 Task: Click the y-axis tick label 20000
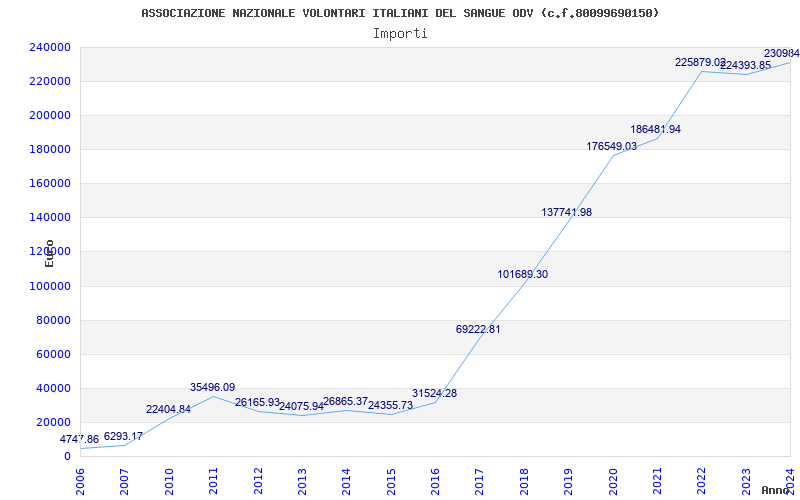click(x=53, y=422)
